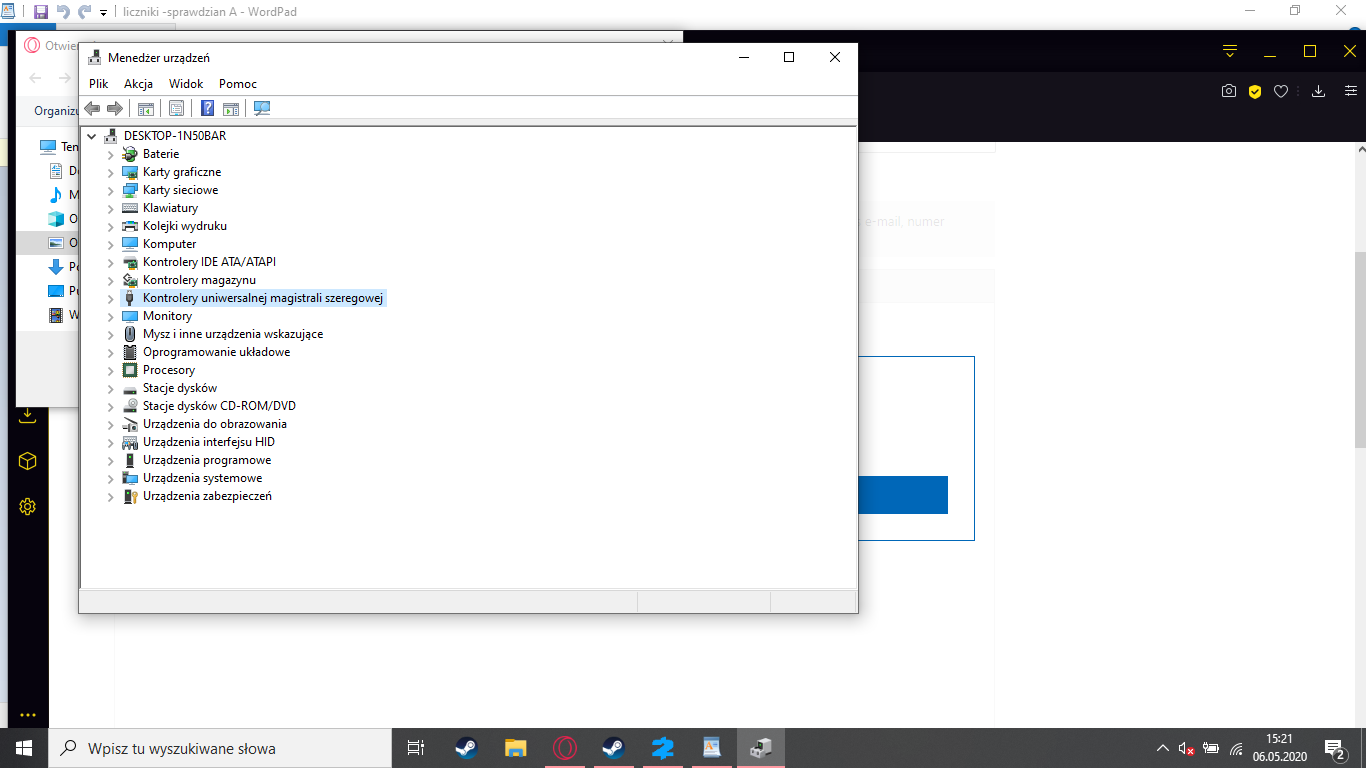Open the Plik menu
The height and width of the screenshot is (768, 1366).
(98, 84)
